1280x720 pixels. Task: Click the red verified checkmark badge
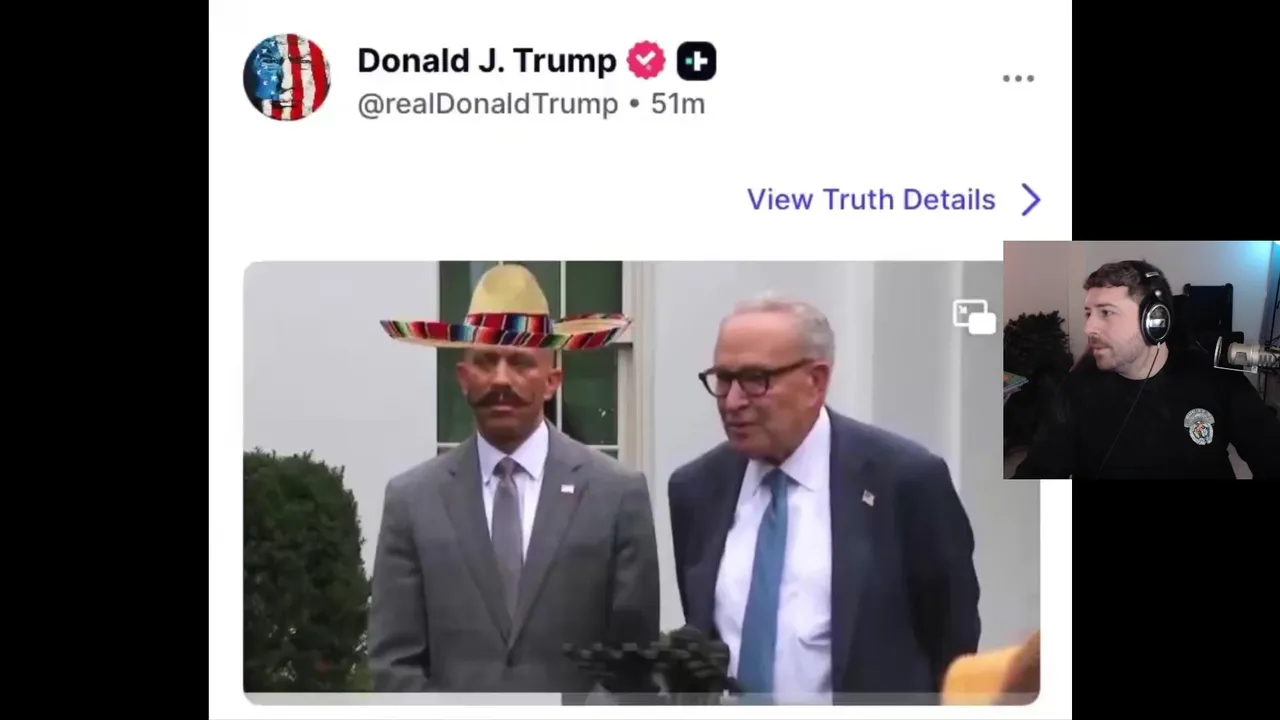(646, 61)
